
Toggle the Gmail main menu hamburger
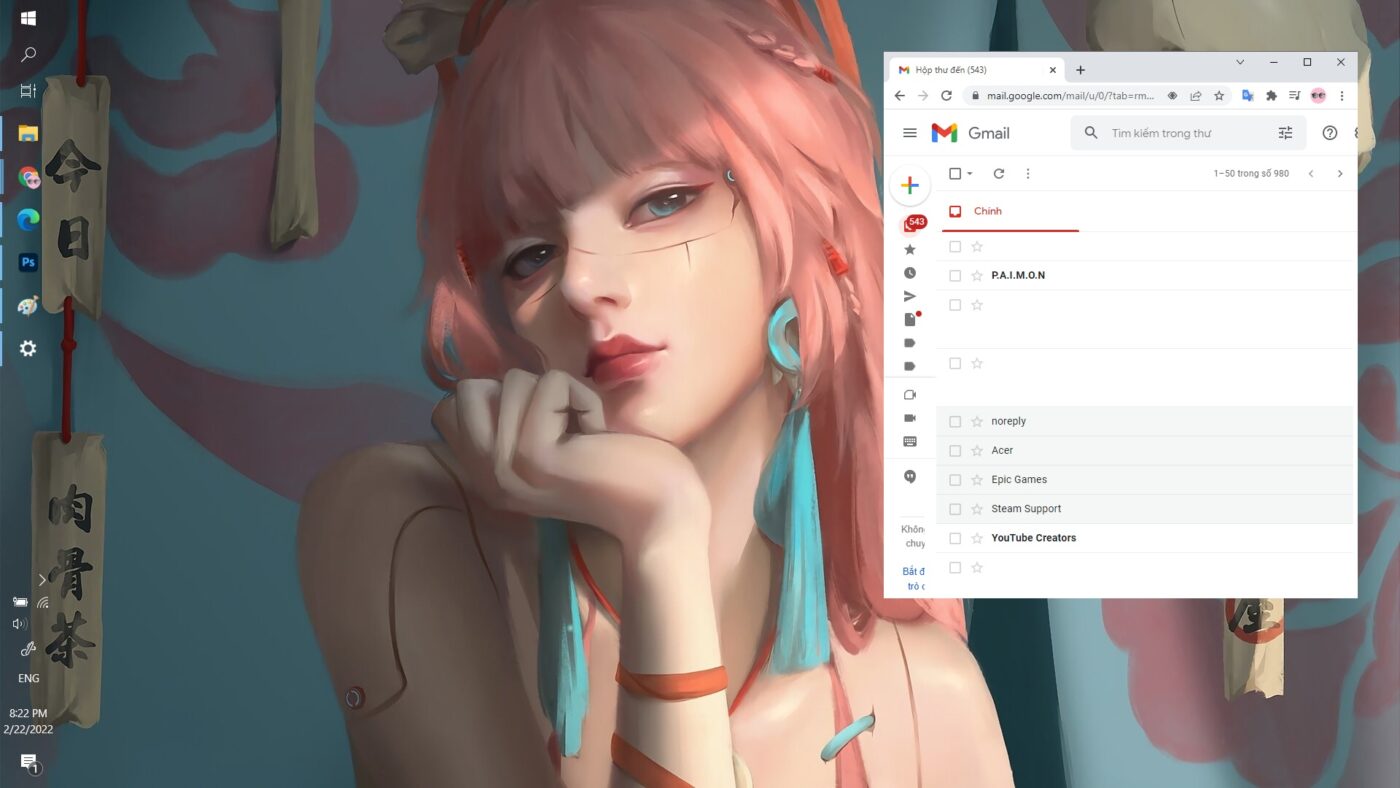click(910, 133)
